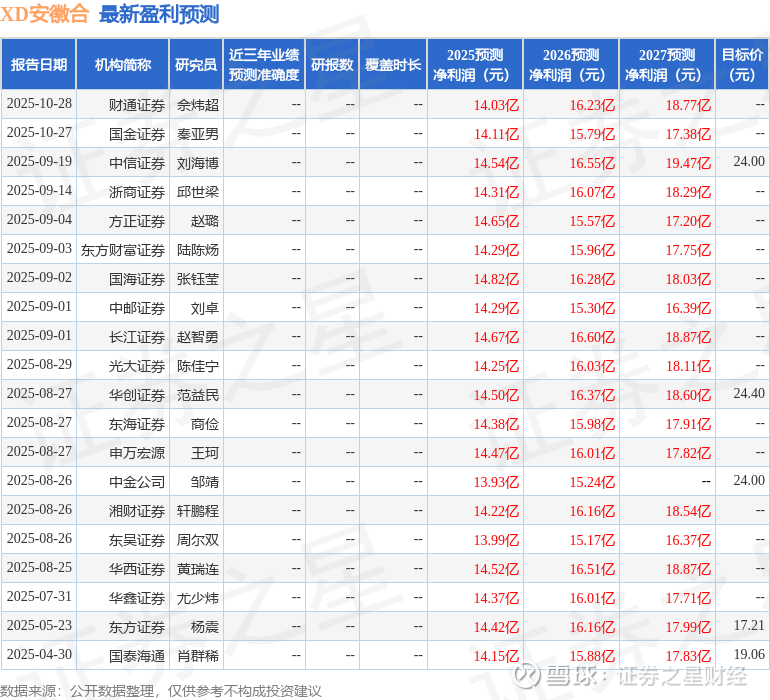The height and width of the screenshot is (700, 770).
Task: Select the 东方财富证券 institution cell
Action: click(x=123, y=250)
